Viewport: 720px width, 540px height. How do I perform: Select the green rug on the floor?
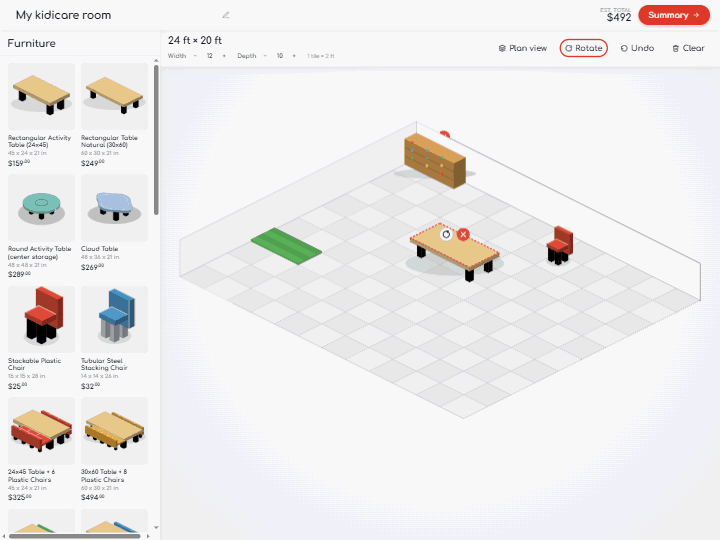287,246
